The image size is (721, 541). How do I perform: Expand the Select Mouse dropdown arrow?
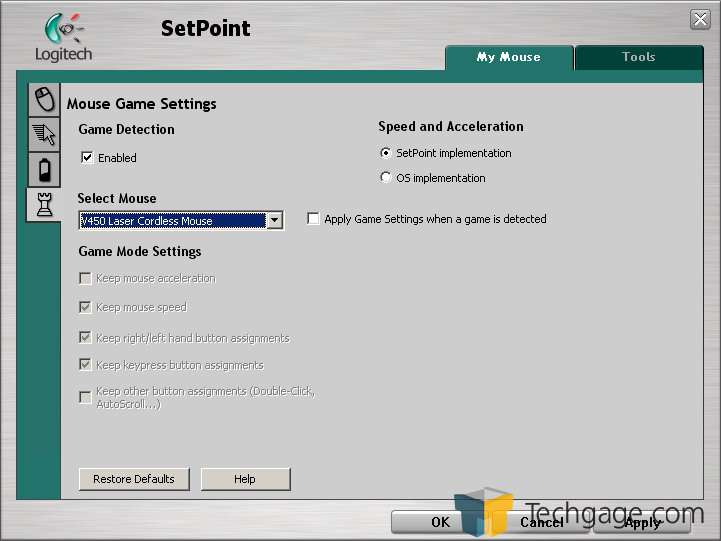click(275, 221)
